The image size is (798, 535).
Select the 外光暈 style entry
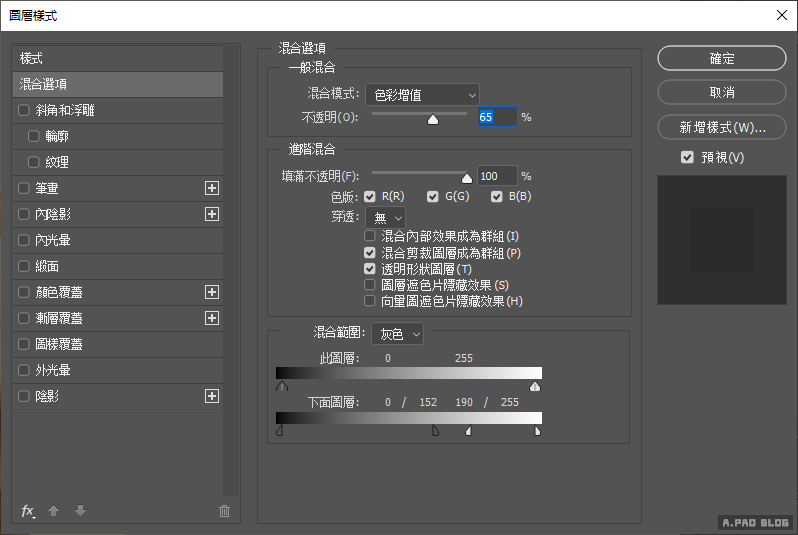(52, 370)
